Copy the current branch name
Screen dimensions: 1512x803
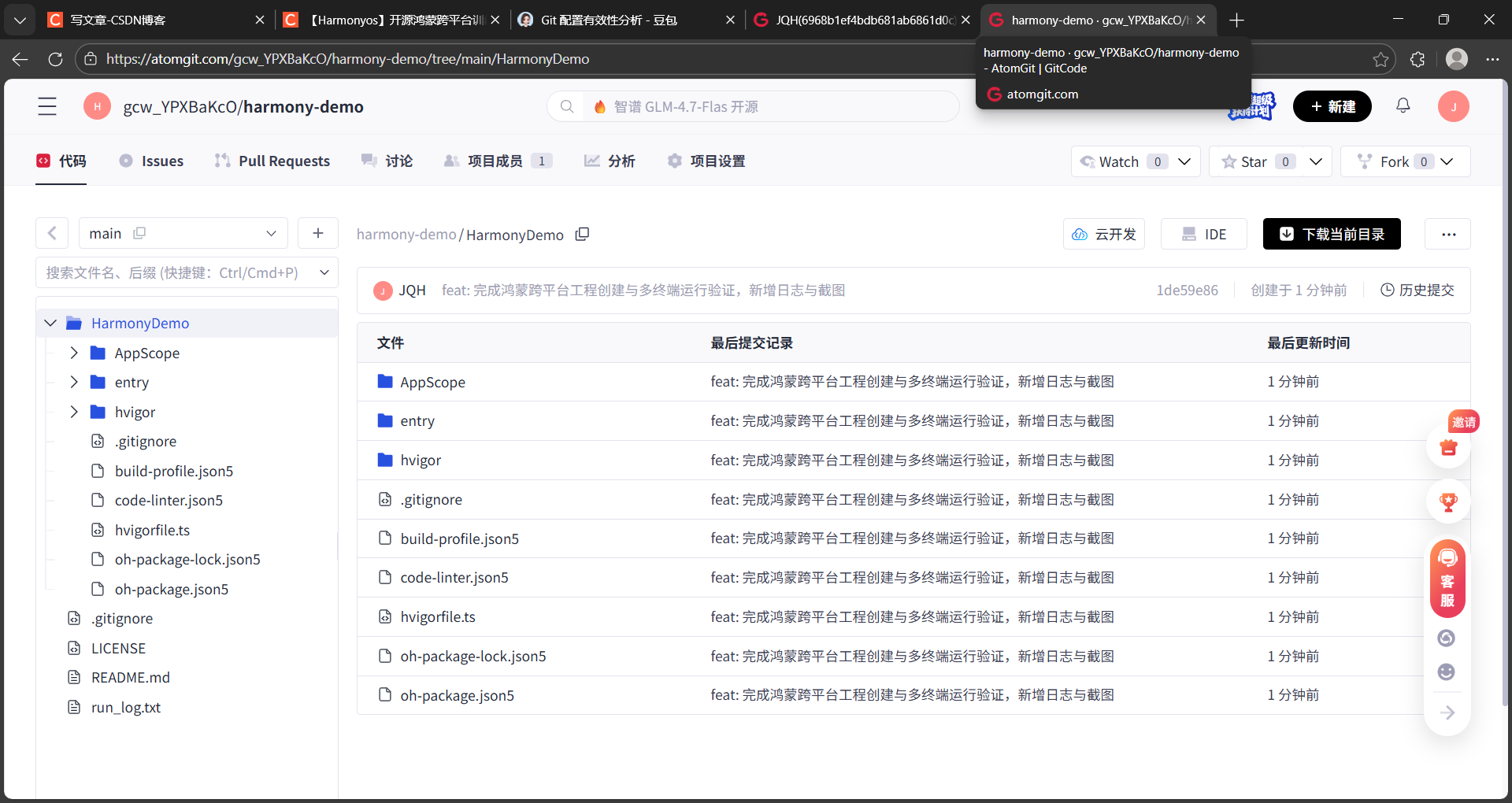point(139,233)
